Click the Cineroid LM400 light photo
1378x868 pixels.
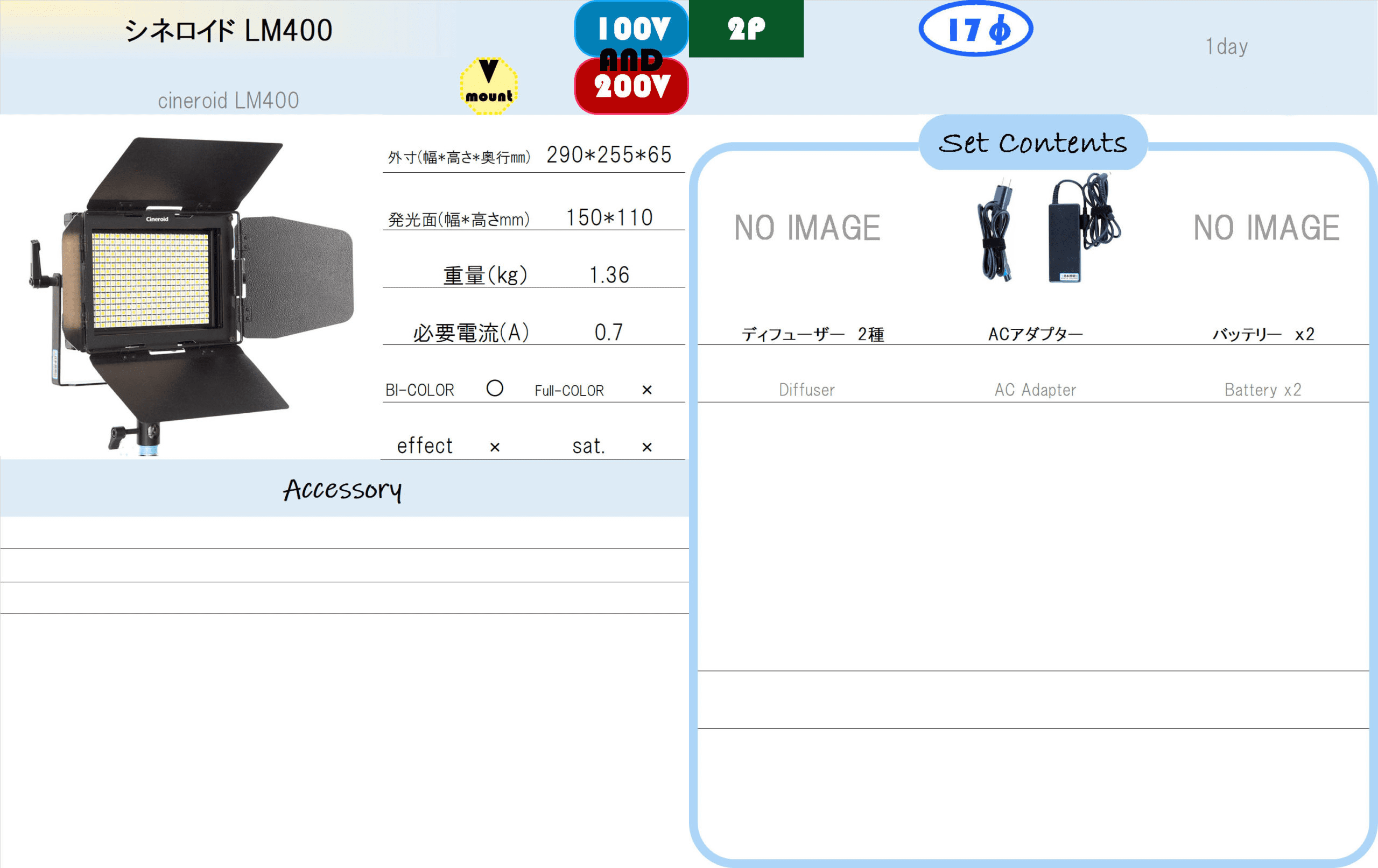tap(192, 297)
